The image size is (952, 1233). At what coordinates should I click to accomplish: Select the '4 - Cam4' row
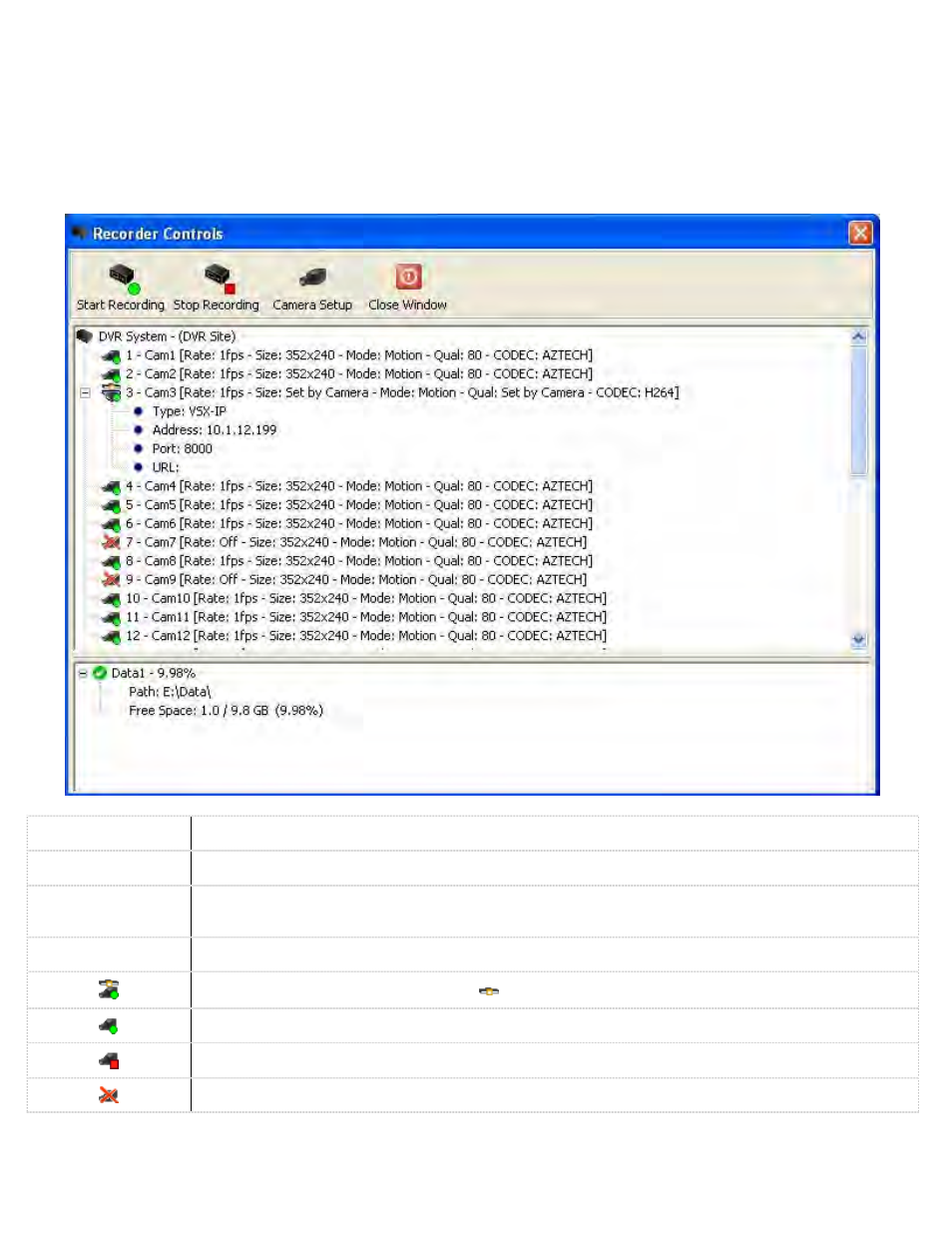click(359, 487)
